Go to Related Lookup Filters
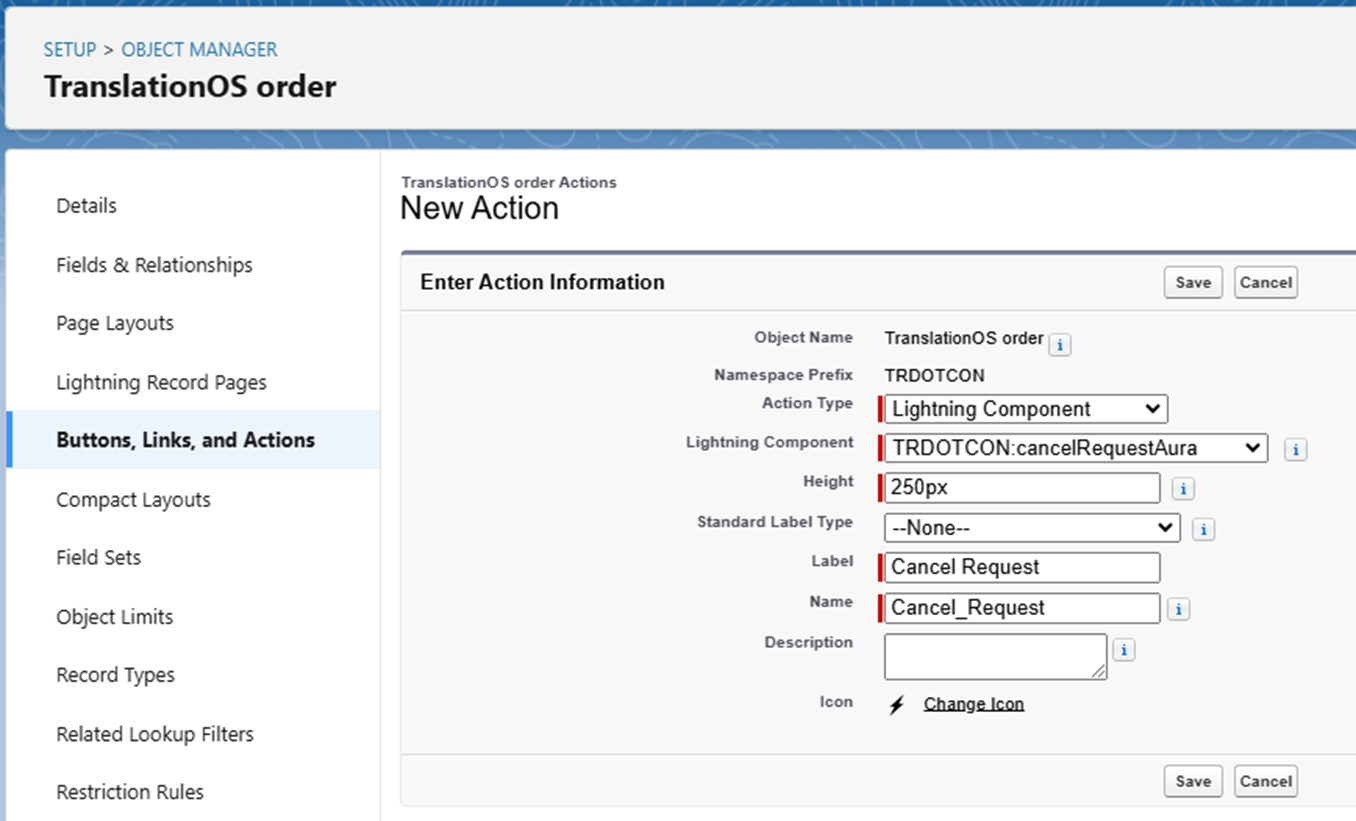This screenshot has width=1356, height=821. [155, 734]
